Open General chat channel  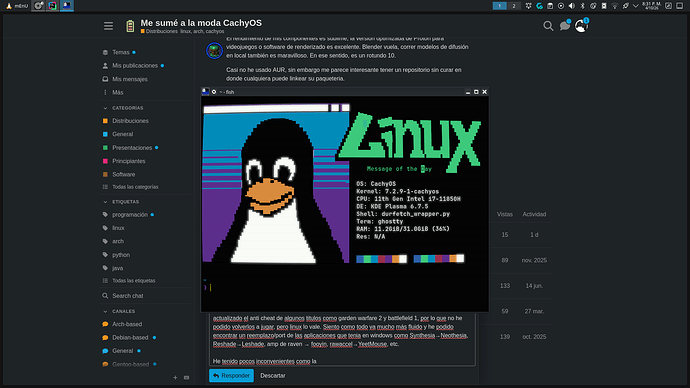point(122,351)
